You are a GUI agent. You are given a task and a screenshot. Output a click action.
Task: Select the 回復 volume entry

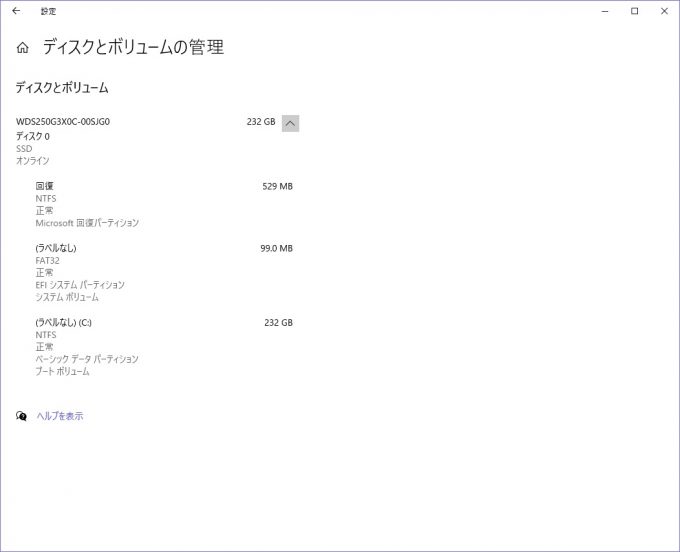coord(44,186)
